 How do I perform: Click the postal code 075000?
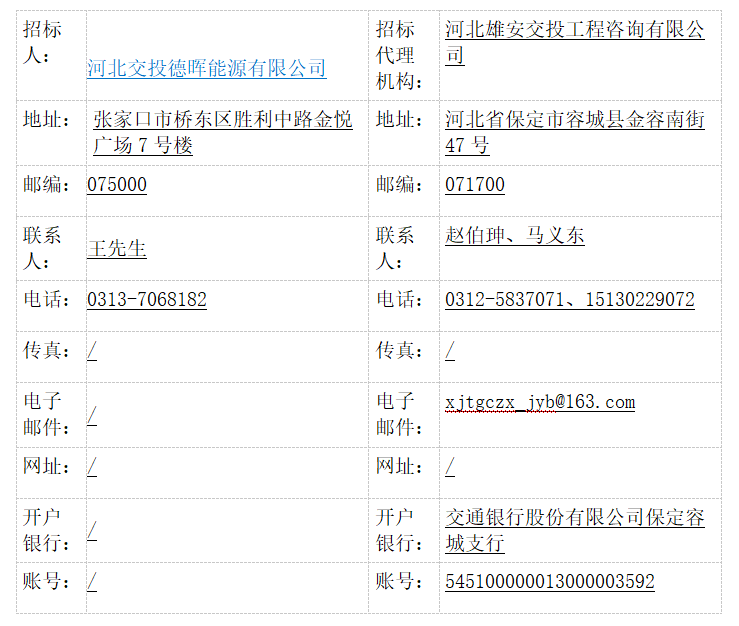pos(117,185)
